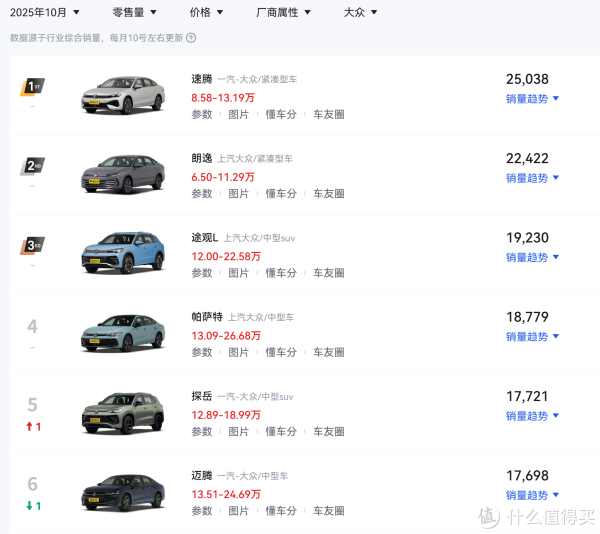Click the 帕萨特 car image
Screen dimensions: 600x534
click(122, 332)
